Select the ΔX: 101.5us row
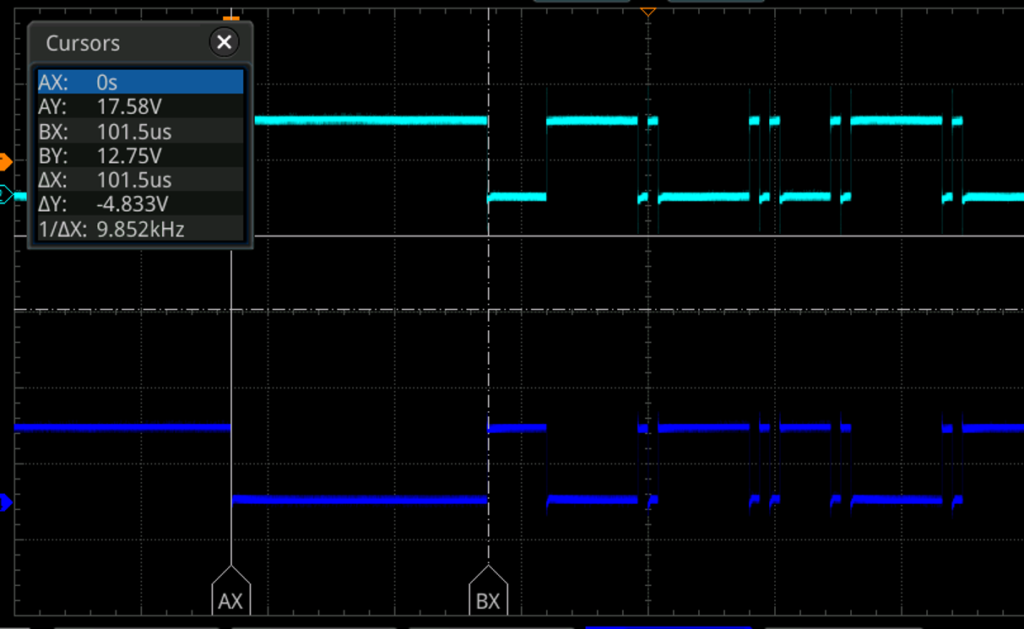 (x=140, y=180)
